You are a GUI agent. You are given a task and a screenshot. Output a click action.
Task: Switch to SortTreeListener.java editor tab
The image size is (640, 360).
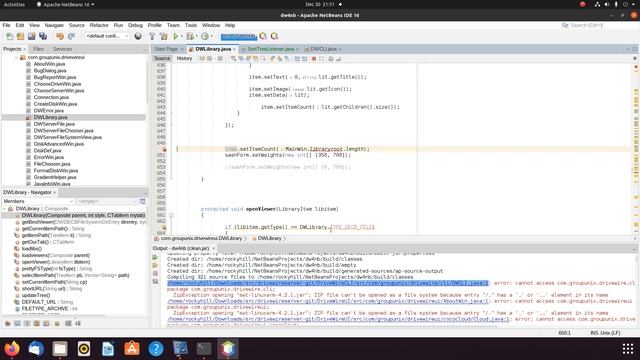coord(271,49)
